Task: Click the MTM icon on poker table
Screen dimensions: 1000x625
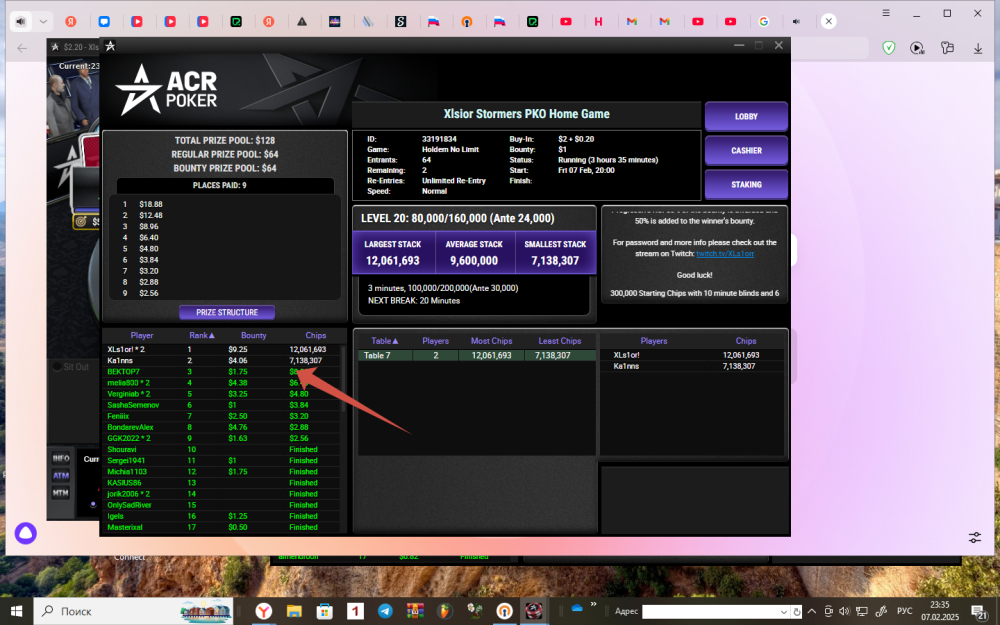Action: 61,493
